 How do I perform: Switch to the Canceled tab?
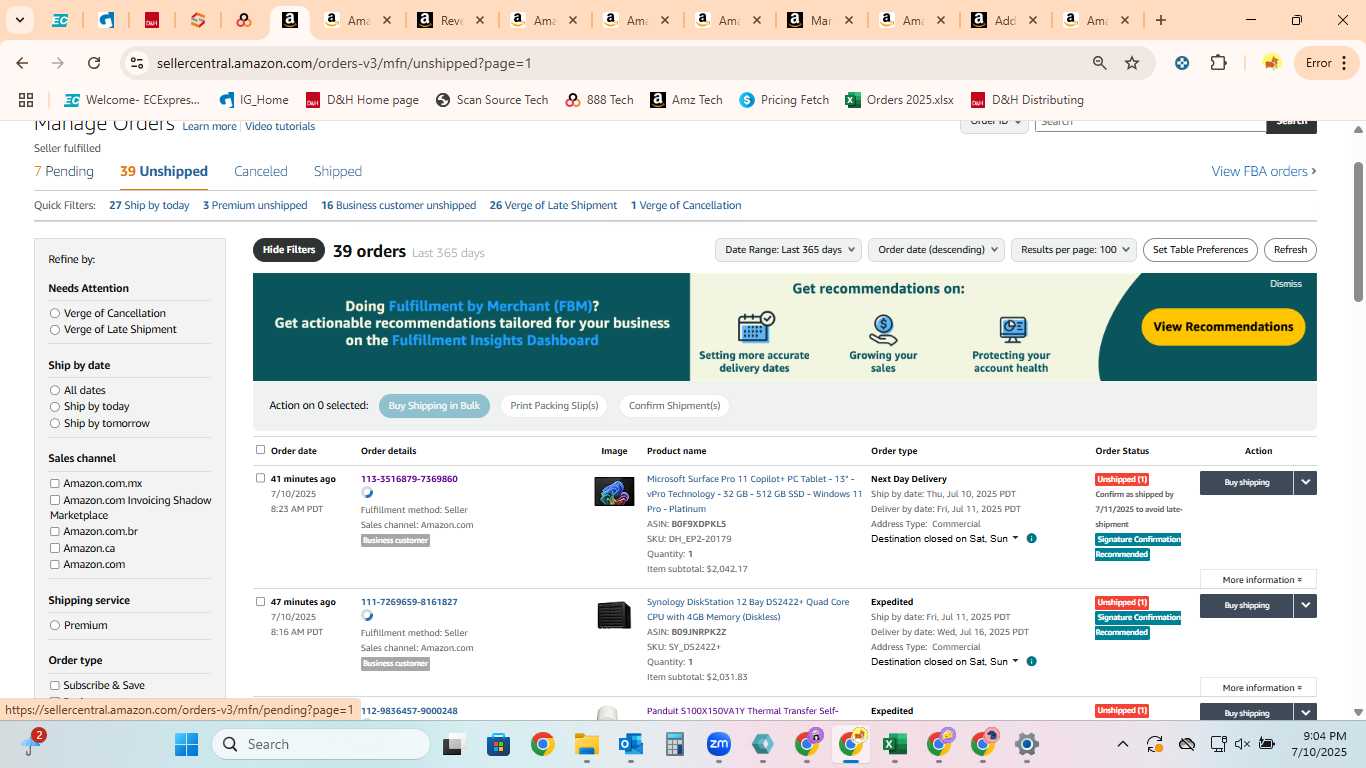coord(261,171)
